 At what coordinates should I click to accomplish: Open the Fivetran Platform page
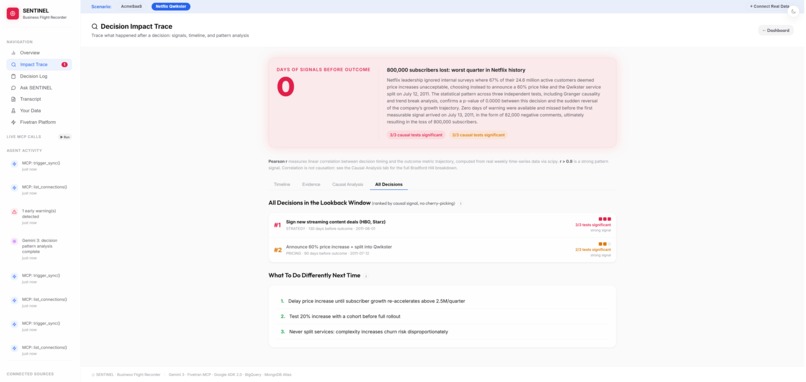(x=39, y=122)
